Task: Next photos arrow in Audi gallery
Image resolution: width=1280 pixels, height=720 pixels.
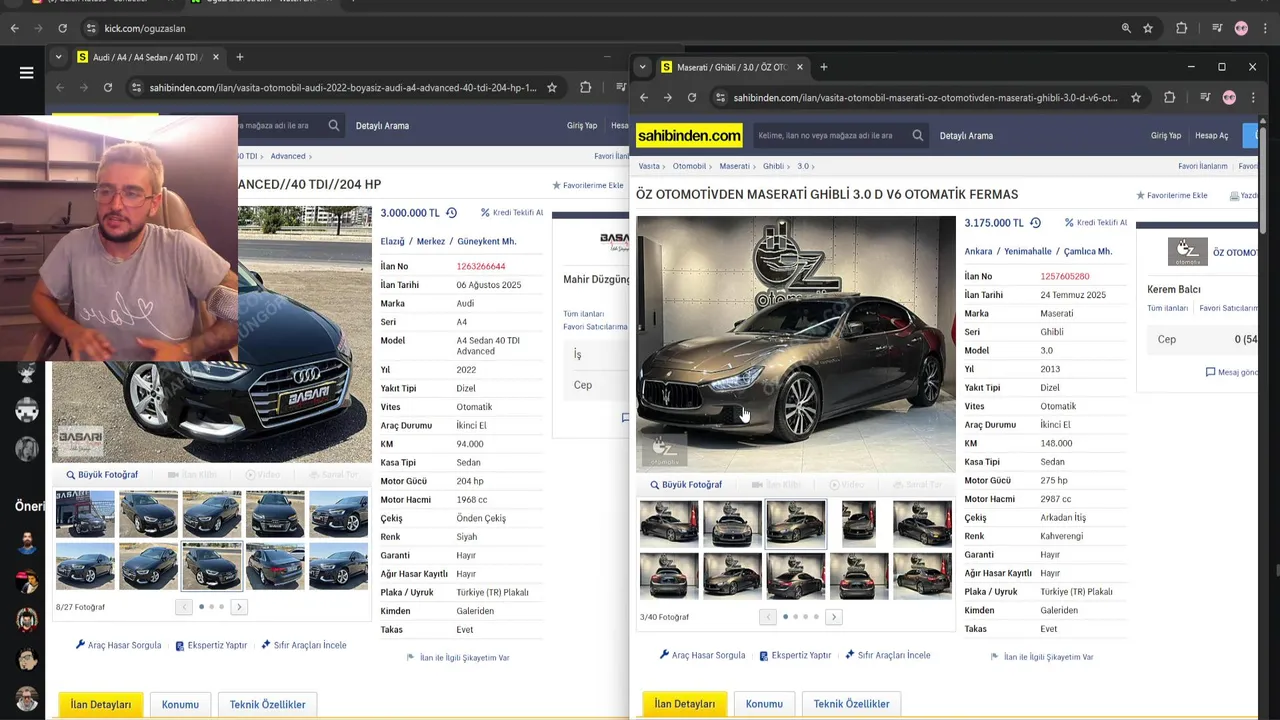Action: pos(239,607)
